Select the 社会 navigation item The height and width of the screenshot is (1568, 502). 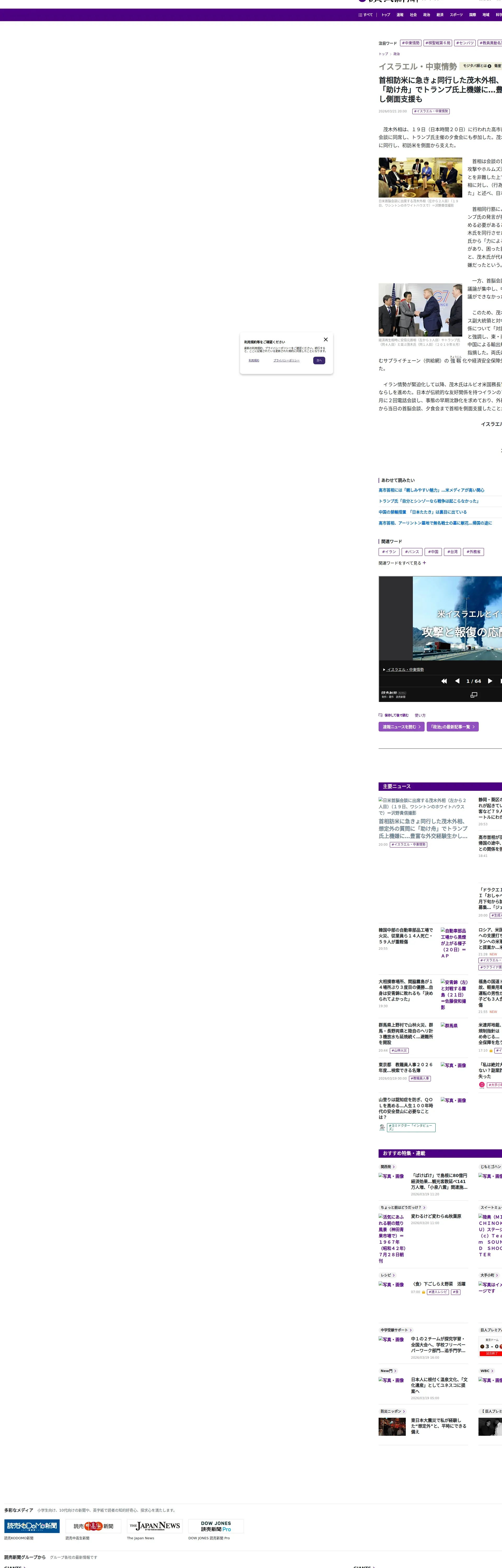tap(413, 15)
